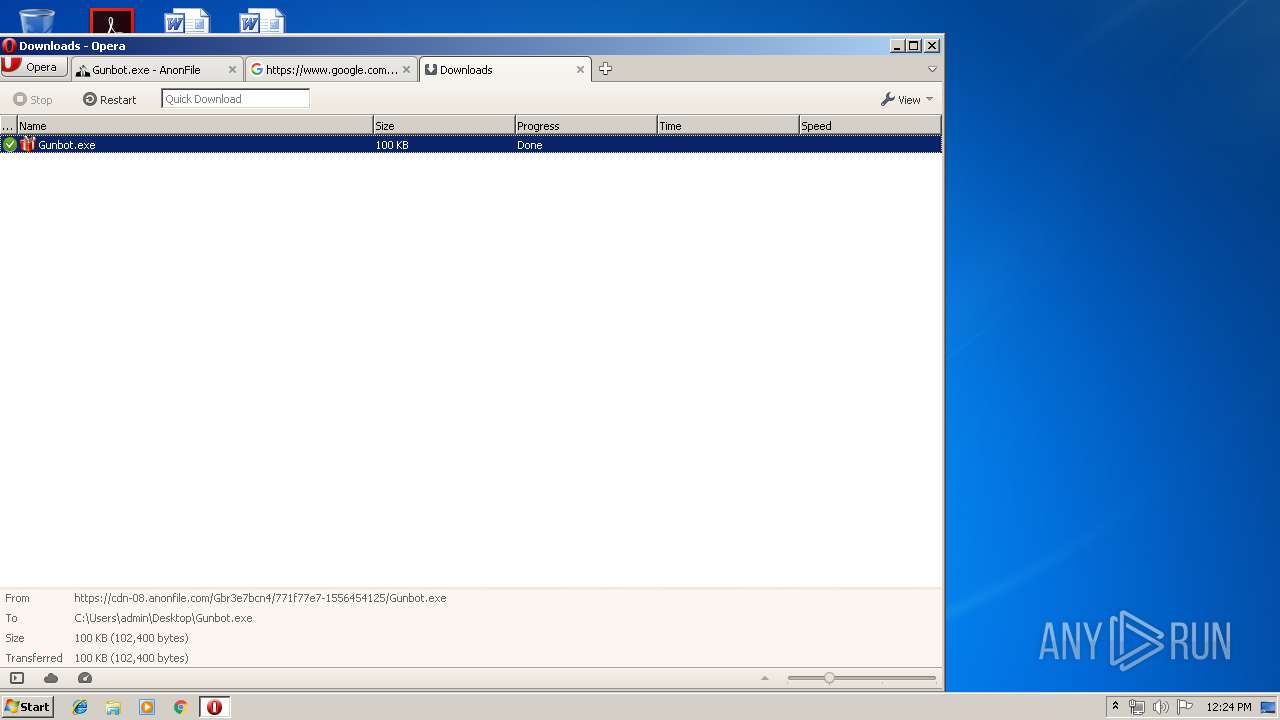Adjust the zoom slider handle
This screenshot has height=720, width=1280.
click(829, 678)
